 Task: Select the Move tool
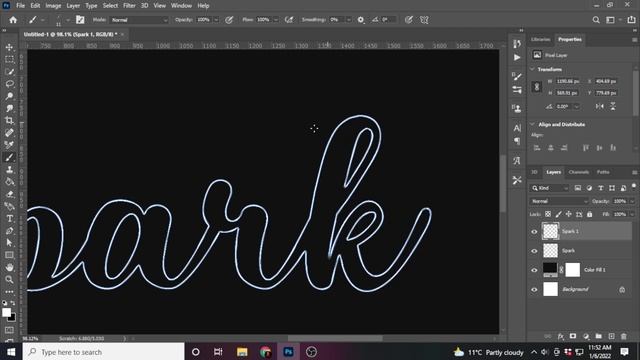(9, 47)
